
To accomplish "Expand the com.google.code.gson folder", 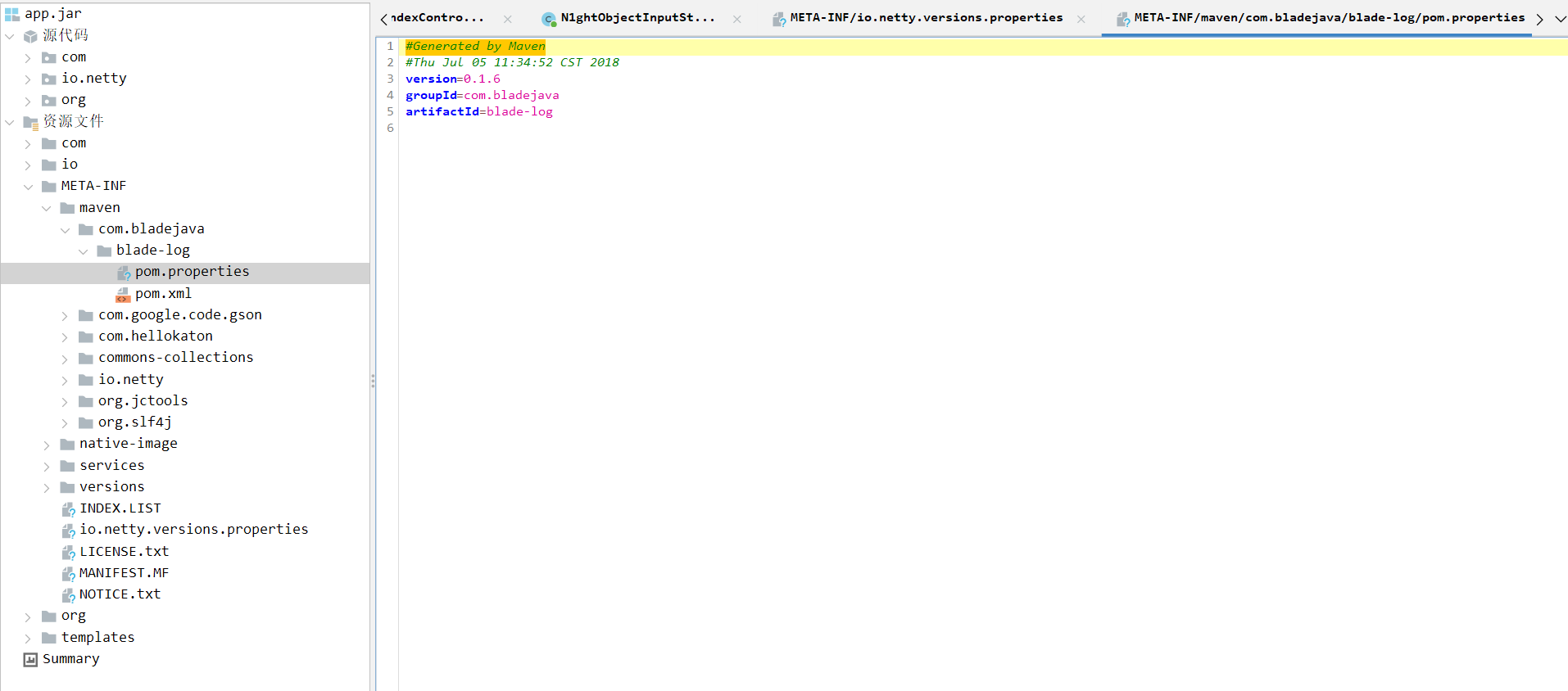I will point(65,316).
